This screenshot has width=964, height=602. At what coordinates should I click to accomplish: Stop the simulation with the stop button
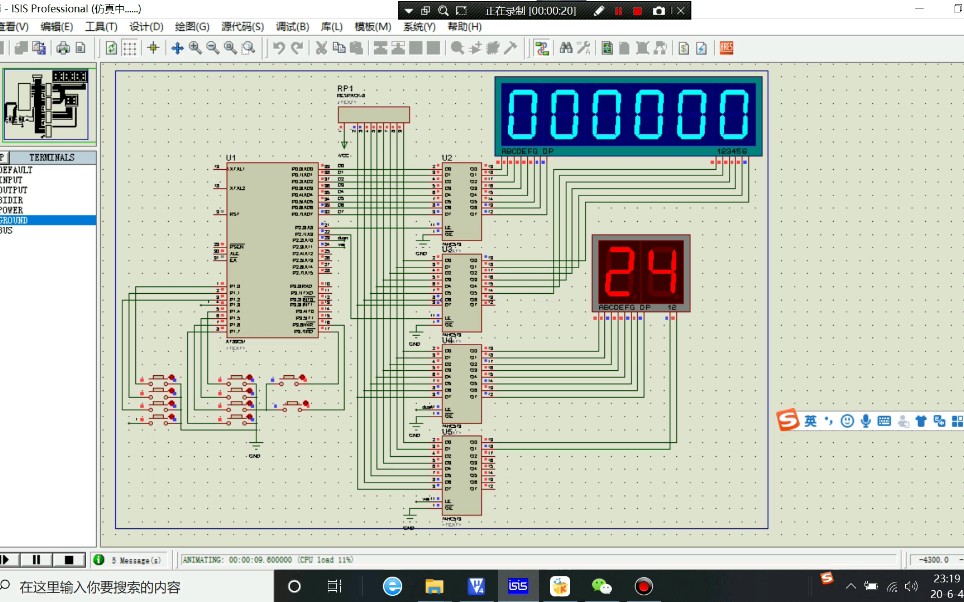[x=68, y=560]
